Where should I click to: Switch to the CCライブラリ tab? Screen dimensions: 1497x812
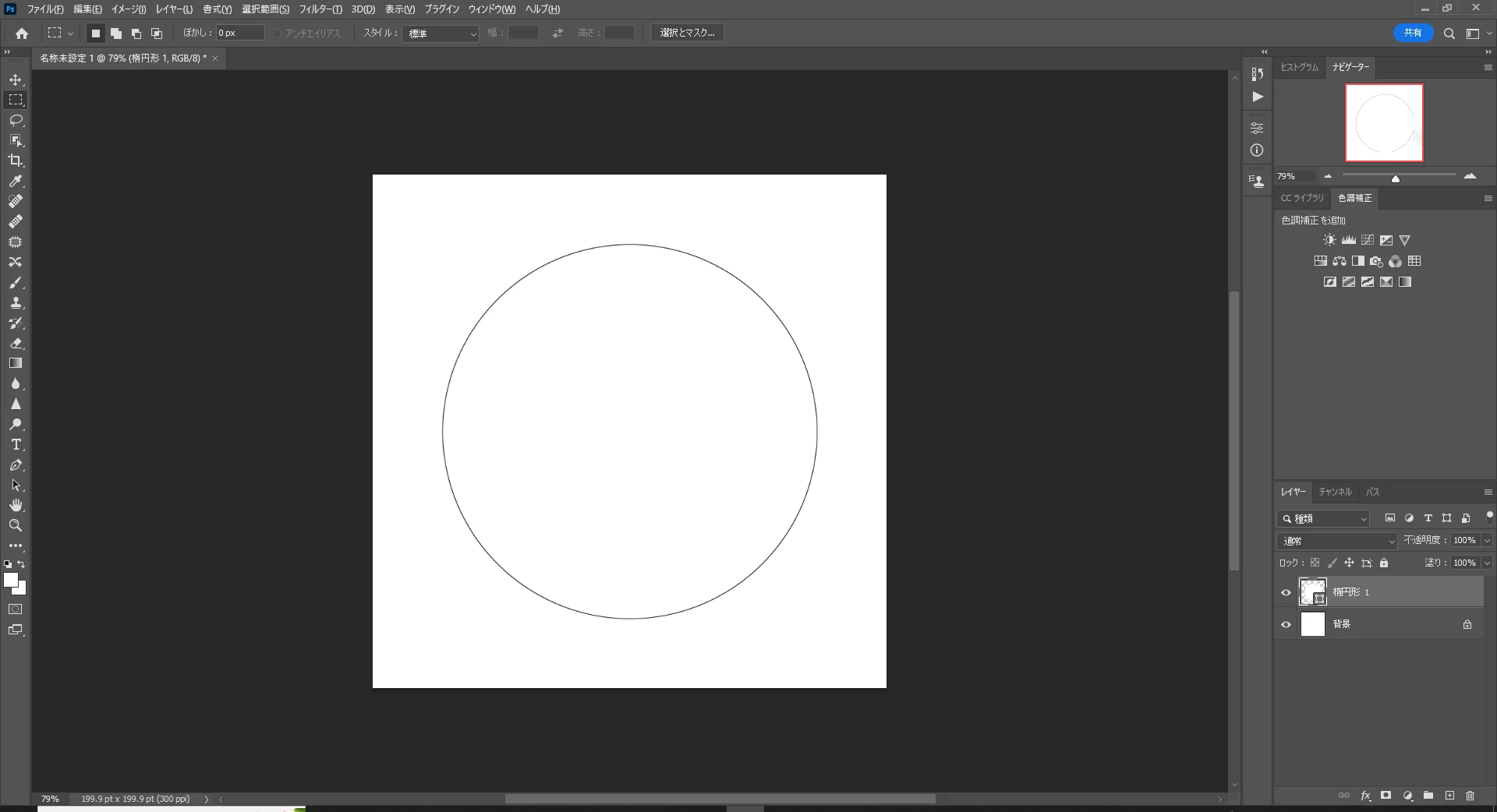(1302, 198)
